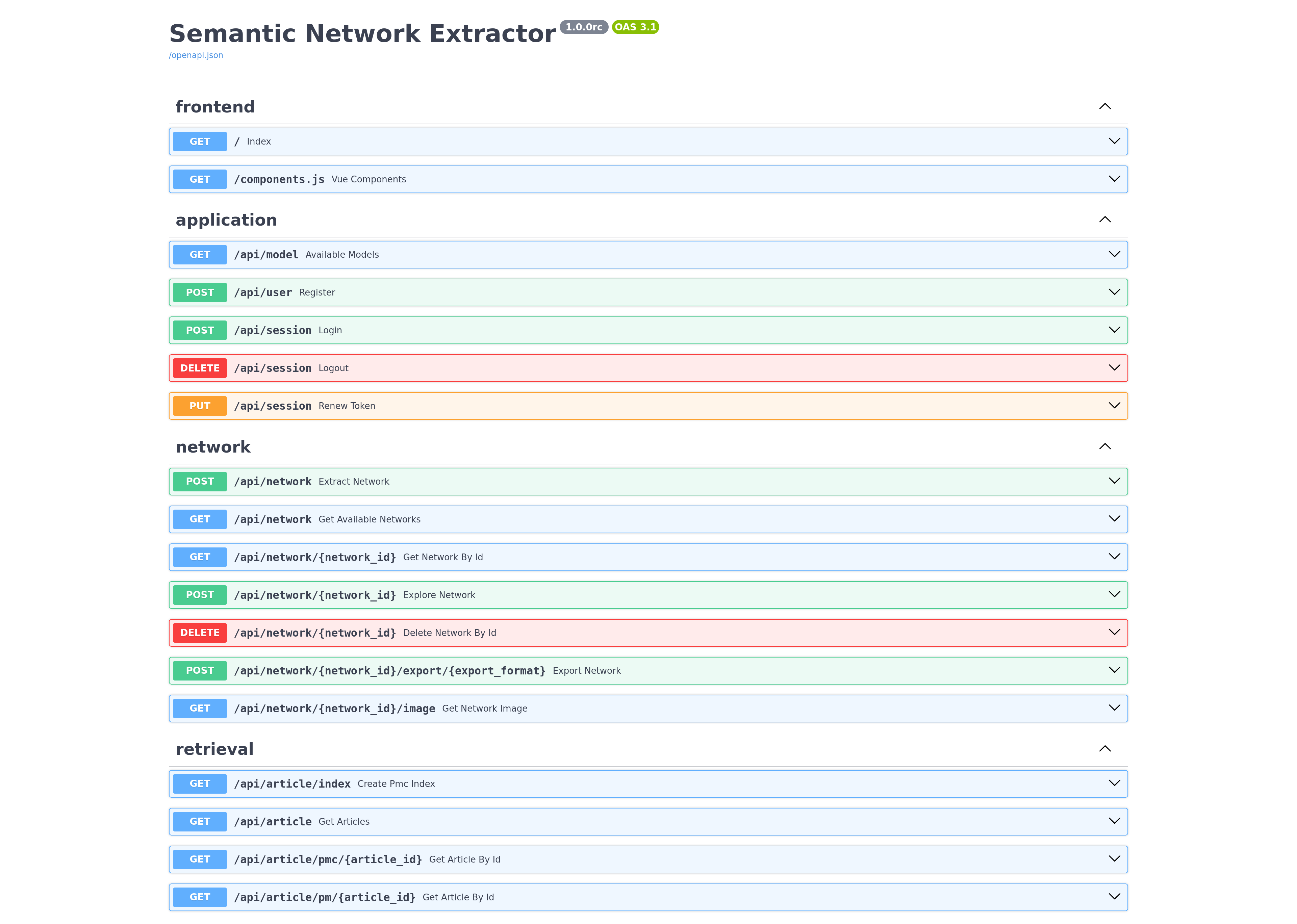Click the 'Available Models' summary text
The height and width of the screenshot is (924, 1297).
click(x=342, y=254)
